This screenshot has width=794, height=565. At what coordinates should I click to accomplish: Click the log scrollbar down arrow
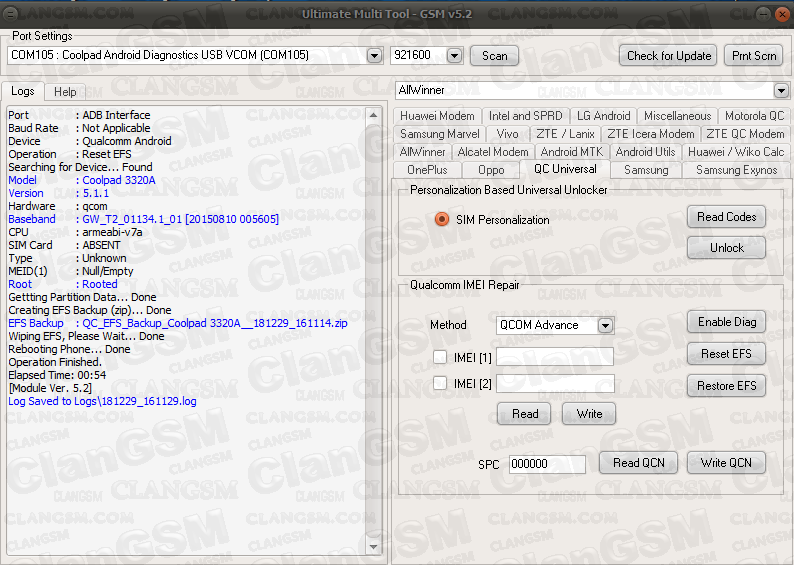pos(373,547)
